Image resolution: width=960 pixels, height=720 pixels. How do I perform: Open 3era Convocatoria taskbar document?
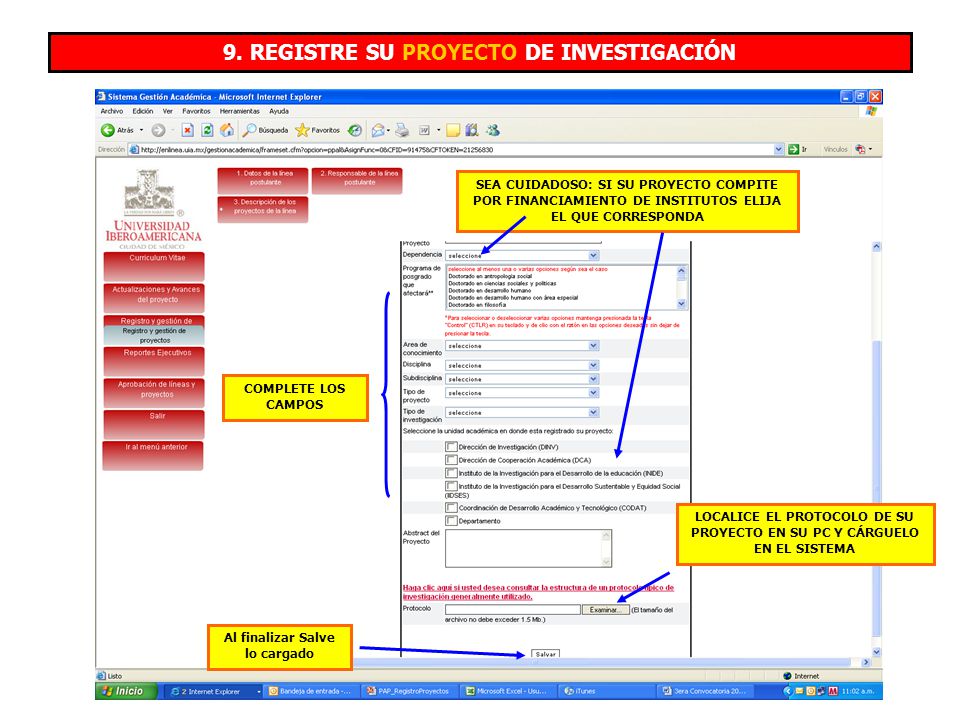coord(704,691)
